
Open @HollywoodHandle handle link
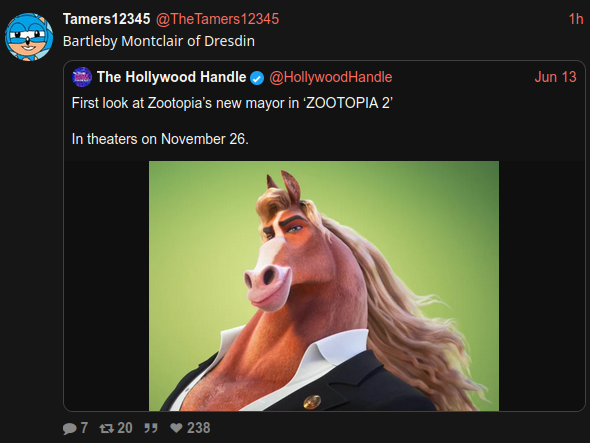pos(331,77)
